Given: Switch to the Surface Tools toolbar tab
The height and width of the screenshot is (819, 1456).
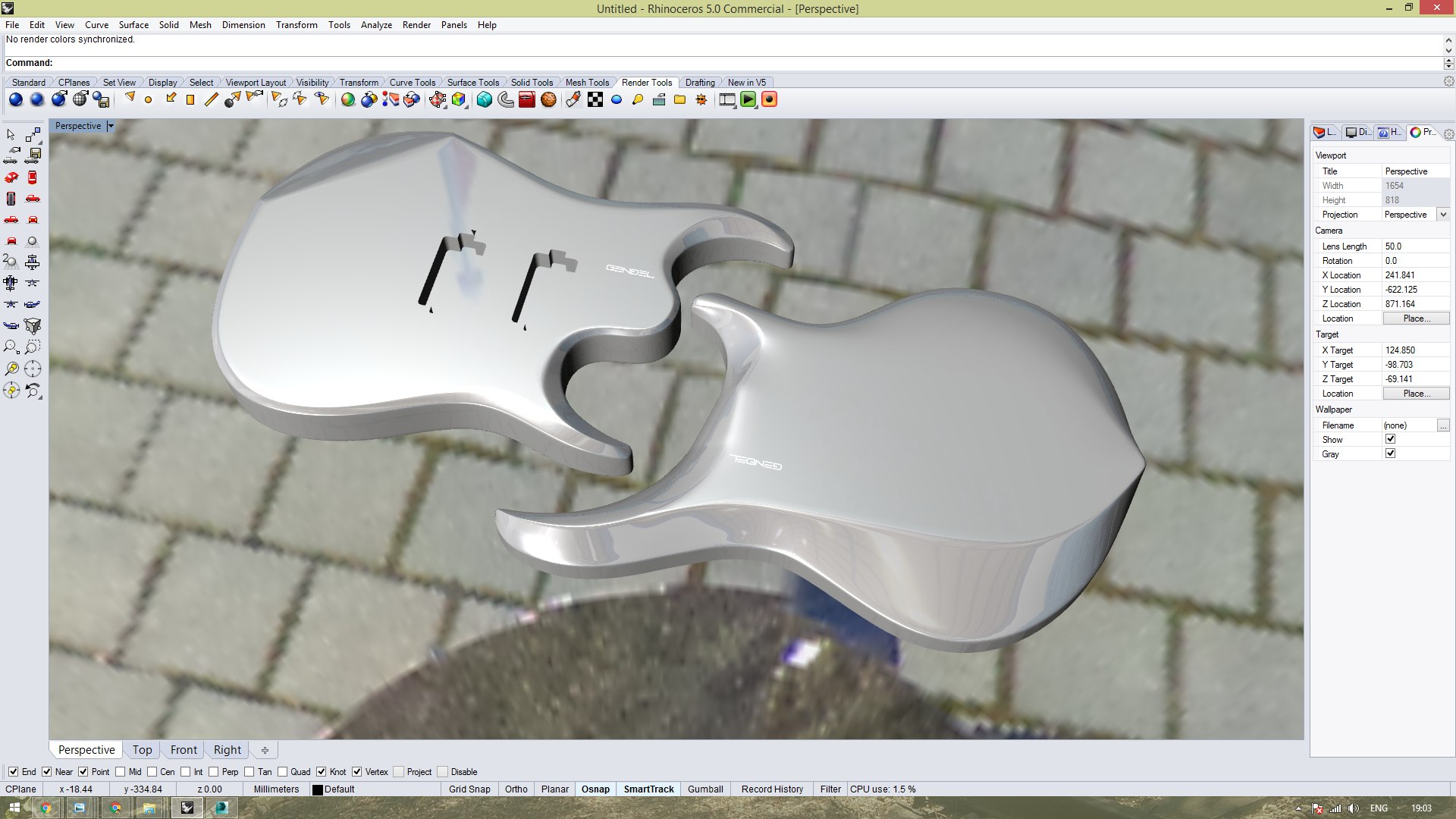Looking at the screenshot, I should click(472, 83).
